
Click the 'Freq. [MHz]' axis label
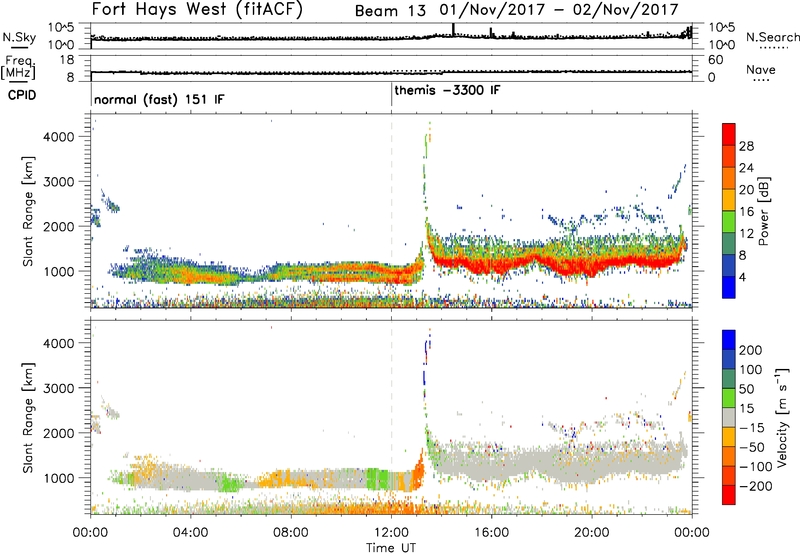pyautogui.click(x=19, y=67)
